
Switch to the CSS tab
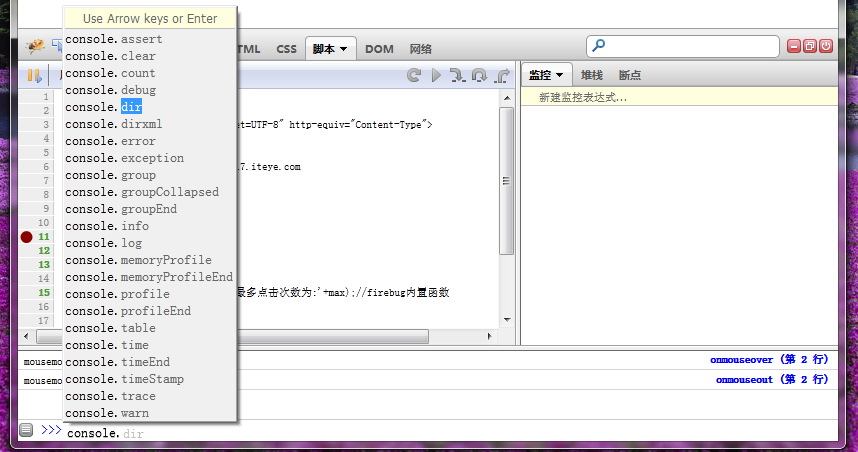pos(286,49)
